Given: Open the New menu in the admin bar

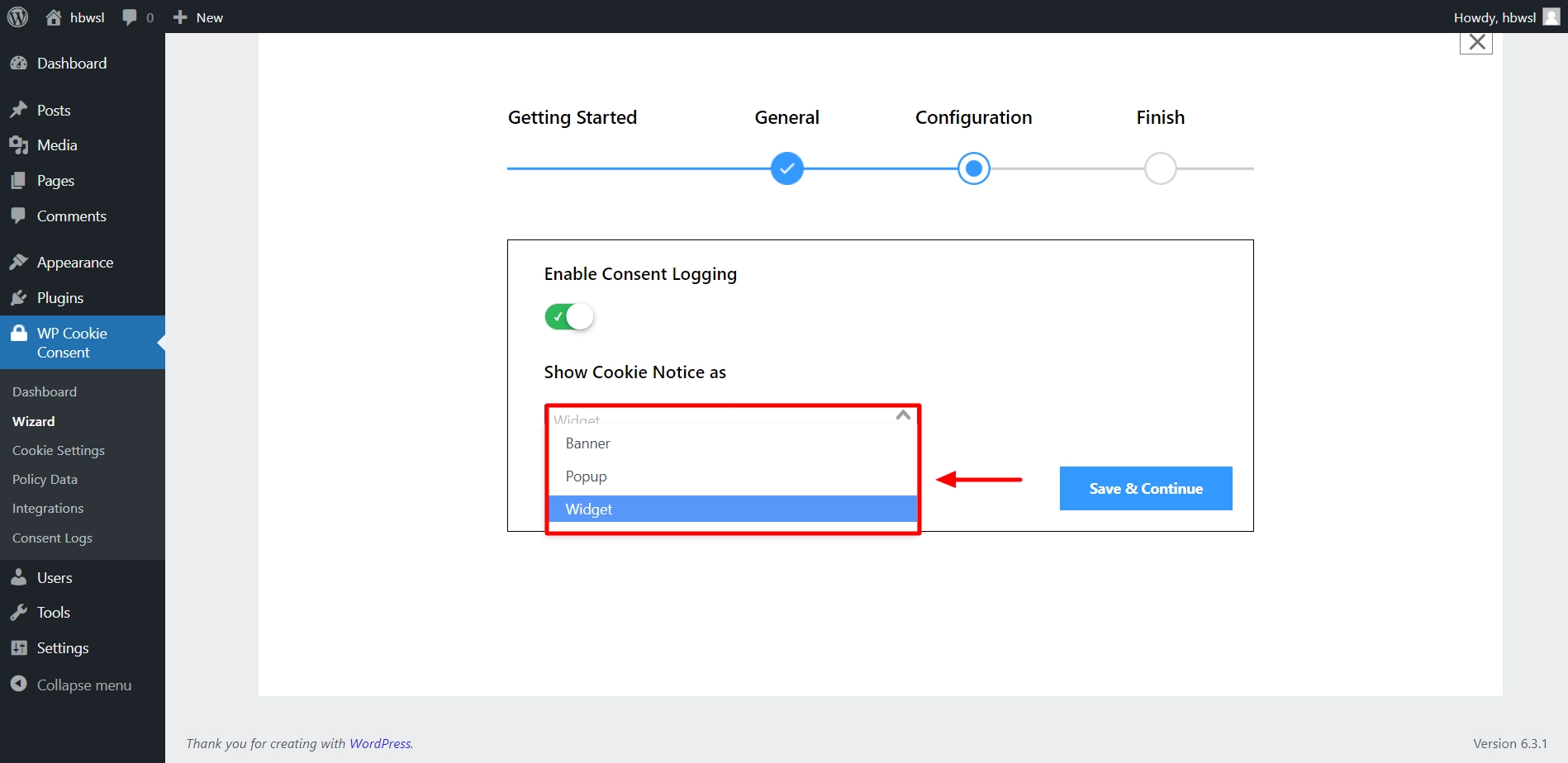Looking at the screenshot, I should pyautogui.click(x=197, y=17).
